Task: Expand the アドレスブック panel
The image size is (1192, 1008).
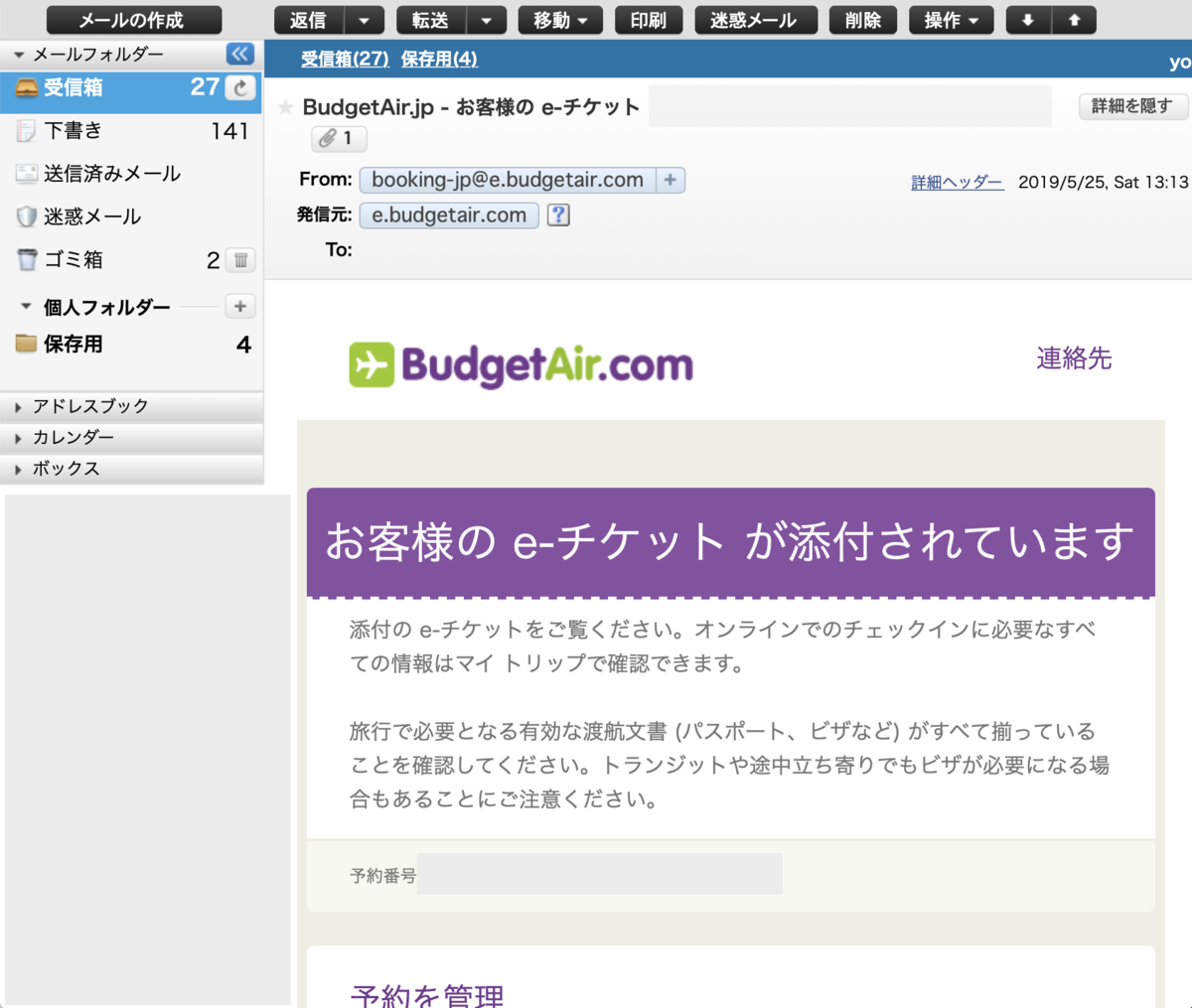Action: click(x=131, y=406)
